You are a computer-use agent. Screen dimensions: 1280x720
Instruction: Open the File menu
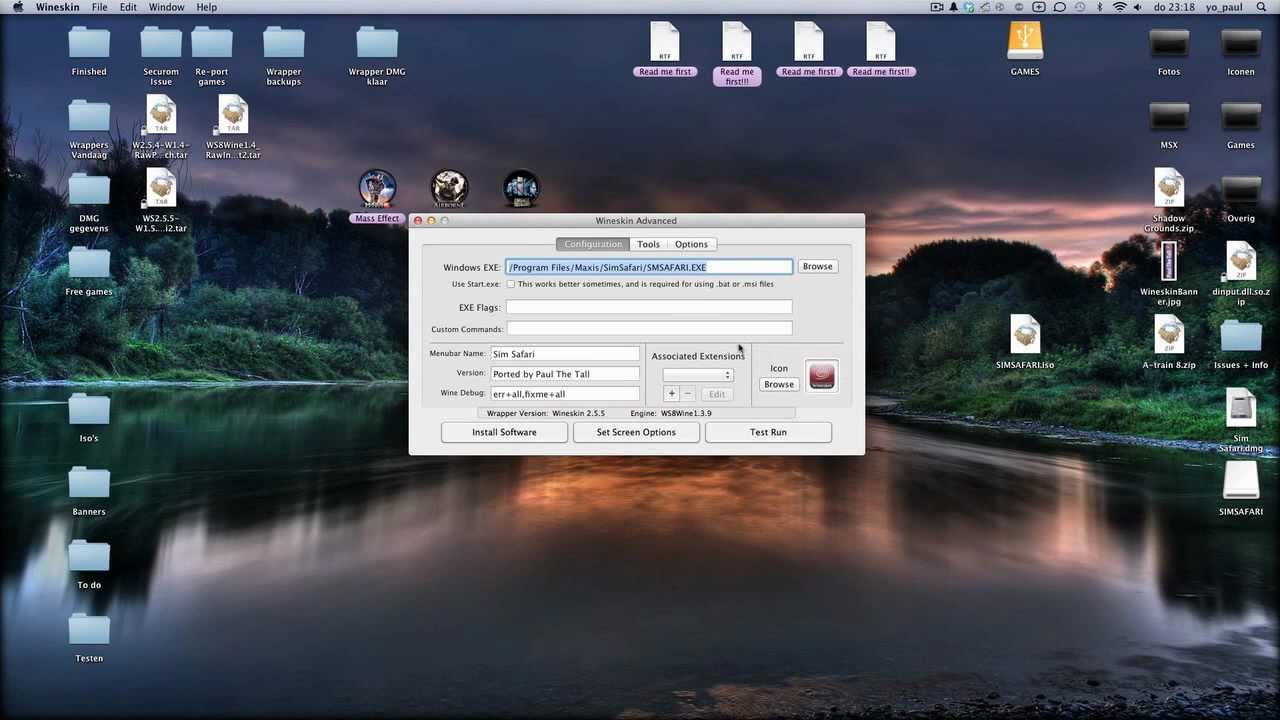point(100,7)
